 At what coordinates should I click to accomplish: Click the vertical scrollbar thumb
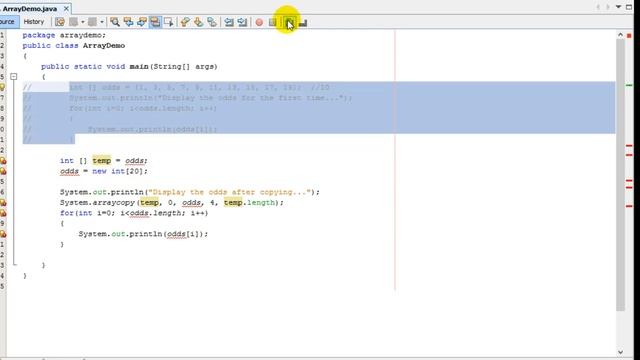coord(620,176)
